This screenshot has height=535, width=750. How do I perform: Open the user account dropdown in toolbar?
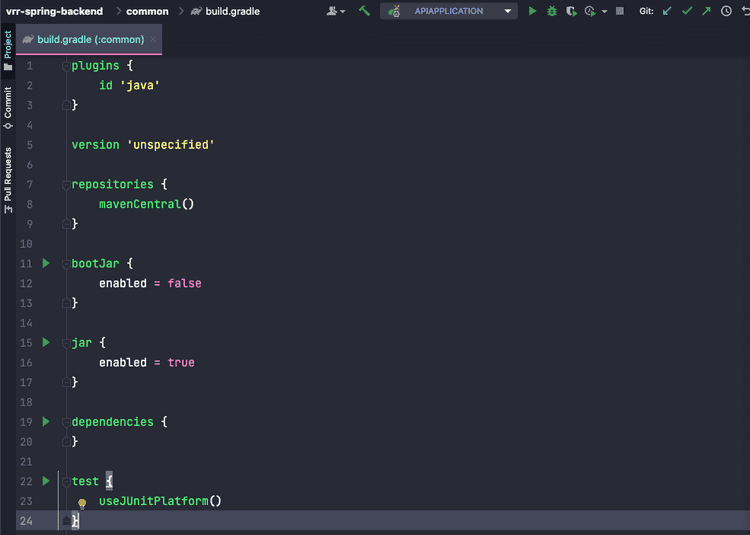pos(335,11)
